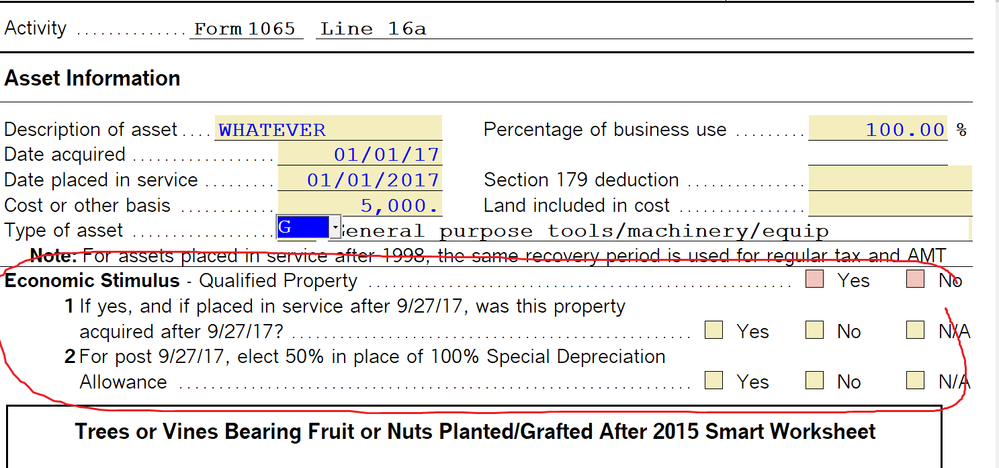The image size is (999, 468).
Task: Check No for Economic Stimulus Qualified Property
Action: (x=916, y=281)
